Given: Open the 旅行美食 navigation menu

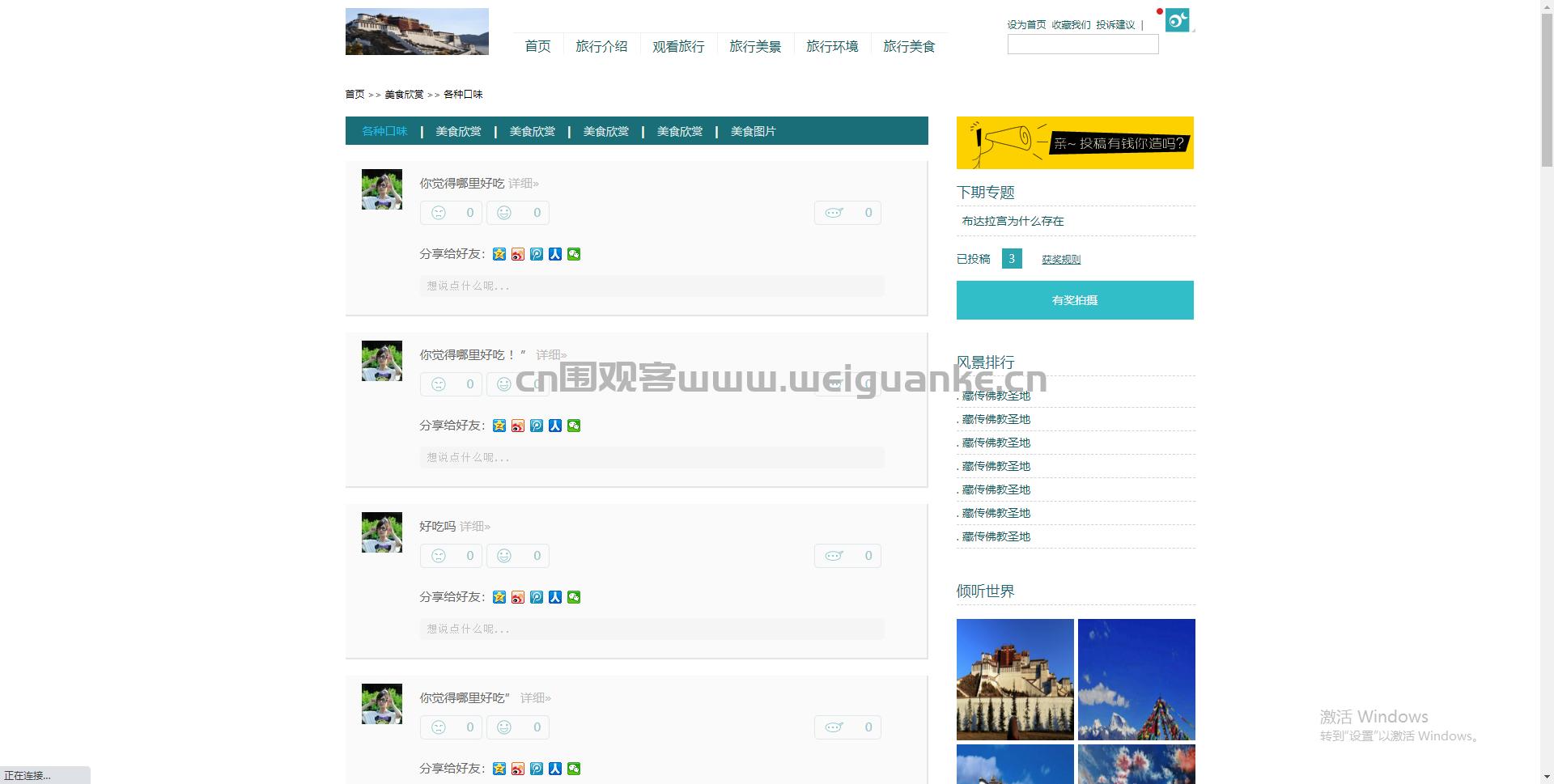Looking at the screenshot, I should pos(909,46).
